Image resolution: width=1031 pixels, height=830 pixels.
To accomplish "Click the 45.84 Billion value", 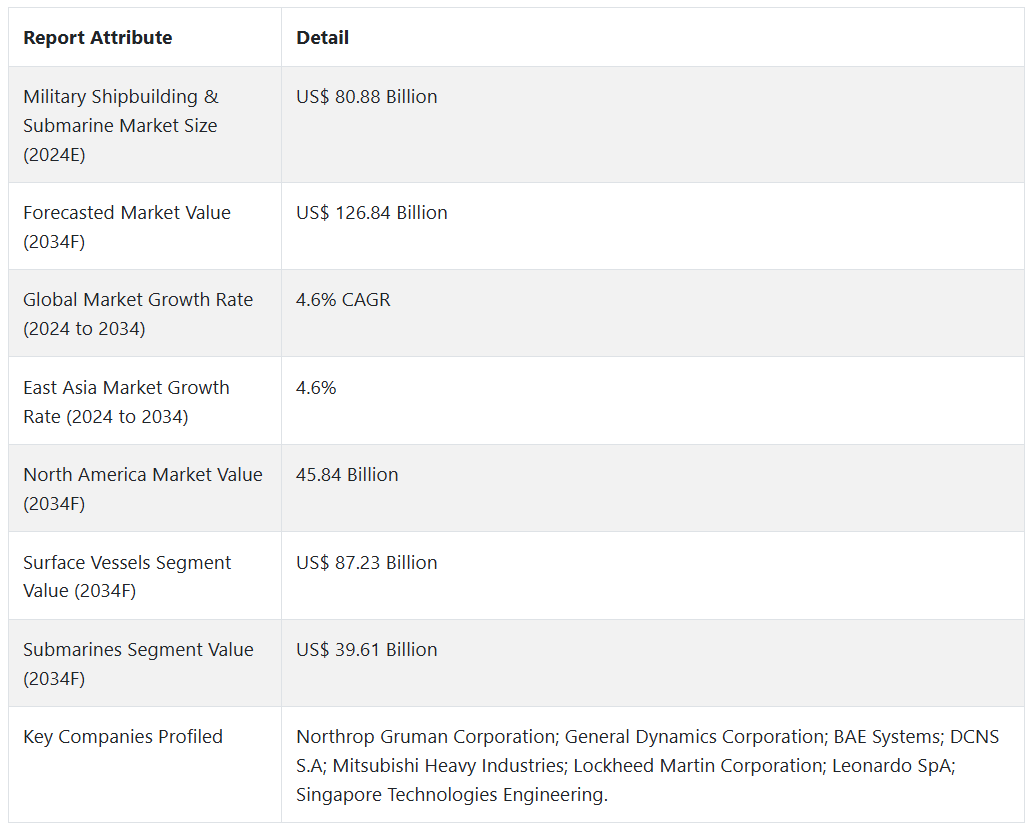I will pos(347,475).
